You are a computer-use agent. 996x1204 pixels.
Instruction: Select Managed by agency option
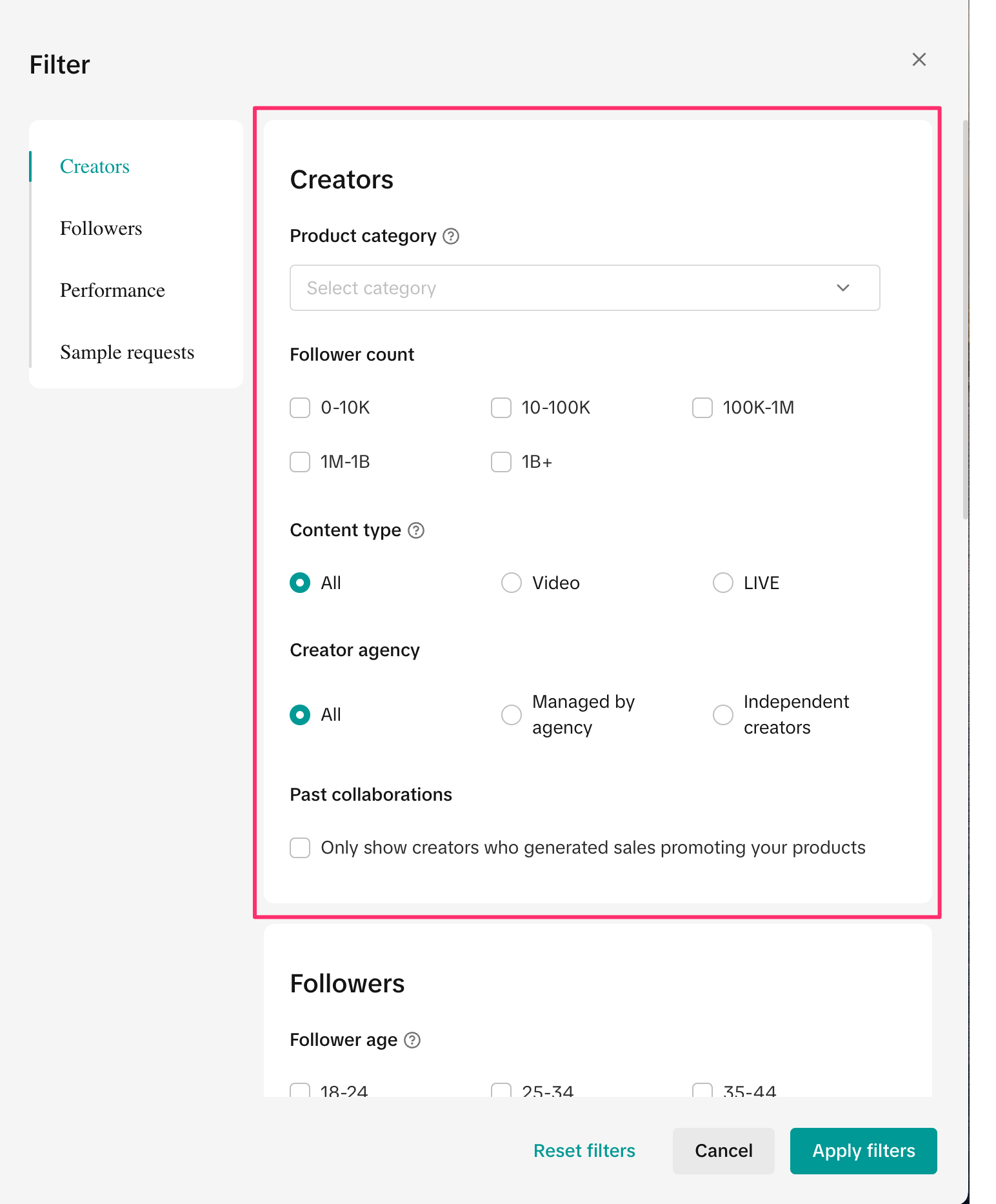tap(512, 715)
